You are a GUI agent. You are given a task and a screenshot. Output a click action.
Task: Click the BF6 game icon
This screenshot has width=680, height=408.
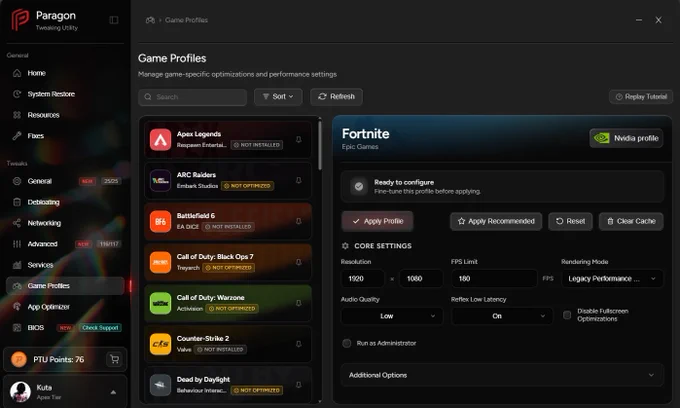coord(160,222)
